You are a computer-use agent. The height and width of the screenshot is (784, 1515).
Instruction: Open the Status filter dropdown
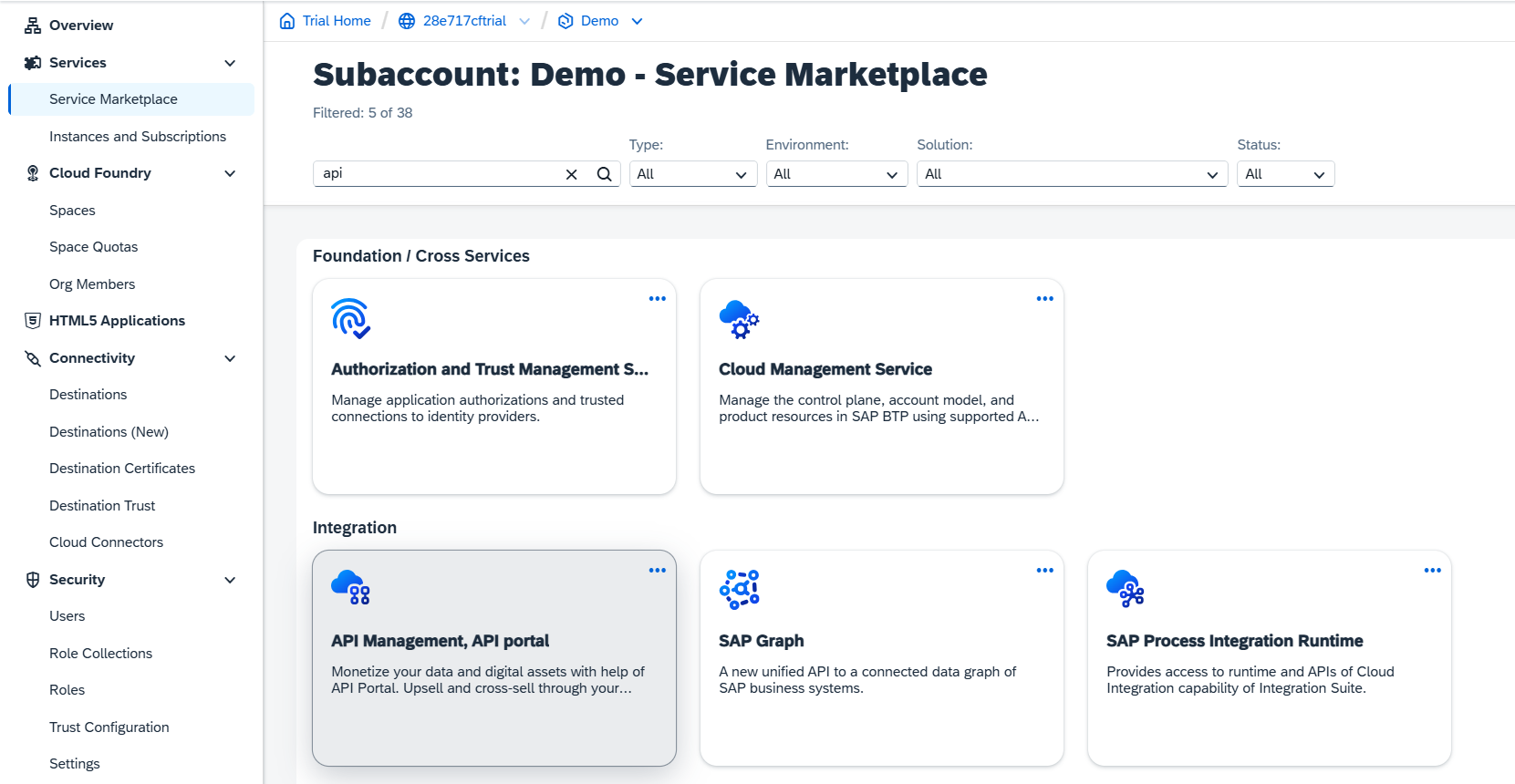click(1286, 174)
